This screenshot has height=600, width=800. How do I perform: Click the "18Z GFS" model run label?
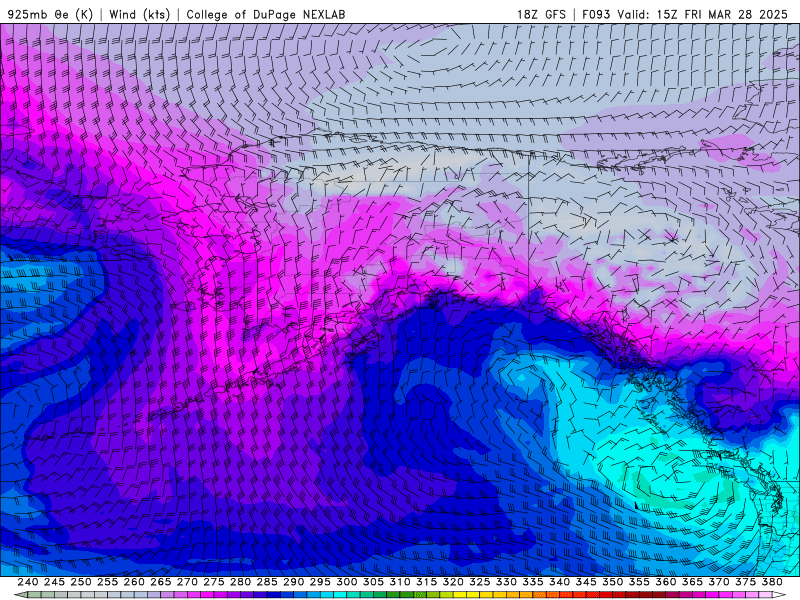[x=541, y=14]
